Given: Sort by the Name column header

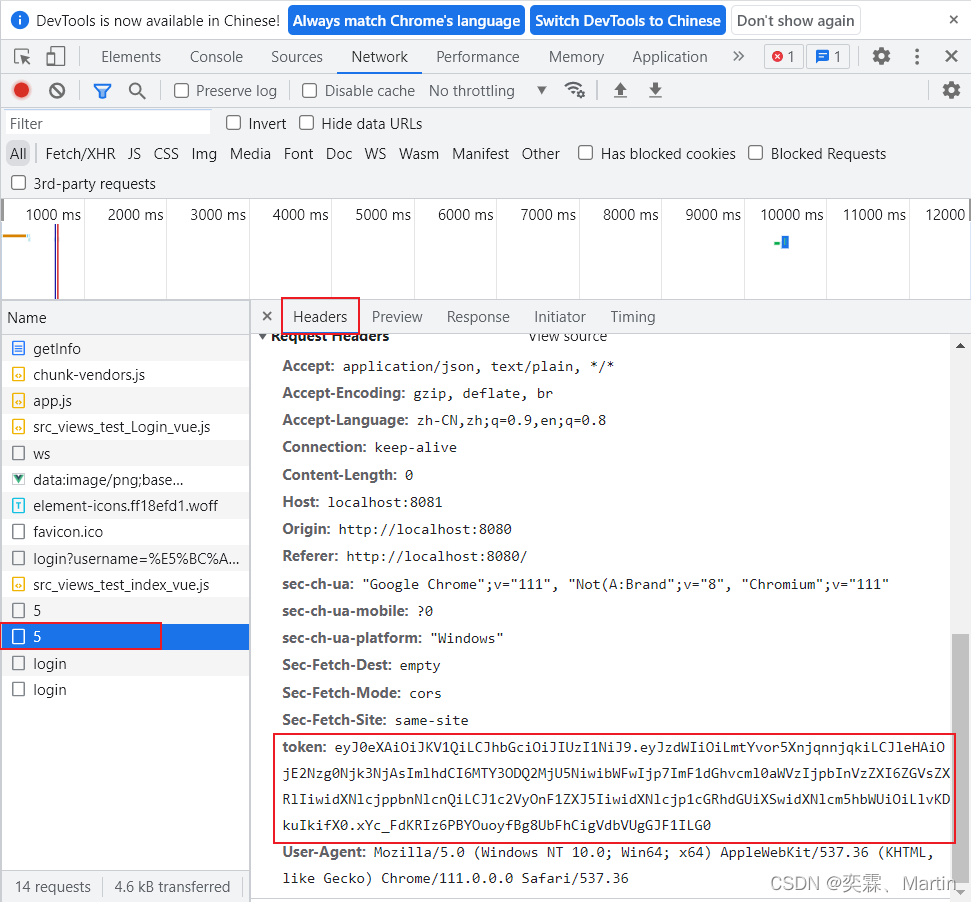Looking at the screenshot, I should [125, 318].
